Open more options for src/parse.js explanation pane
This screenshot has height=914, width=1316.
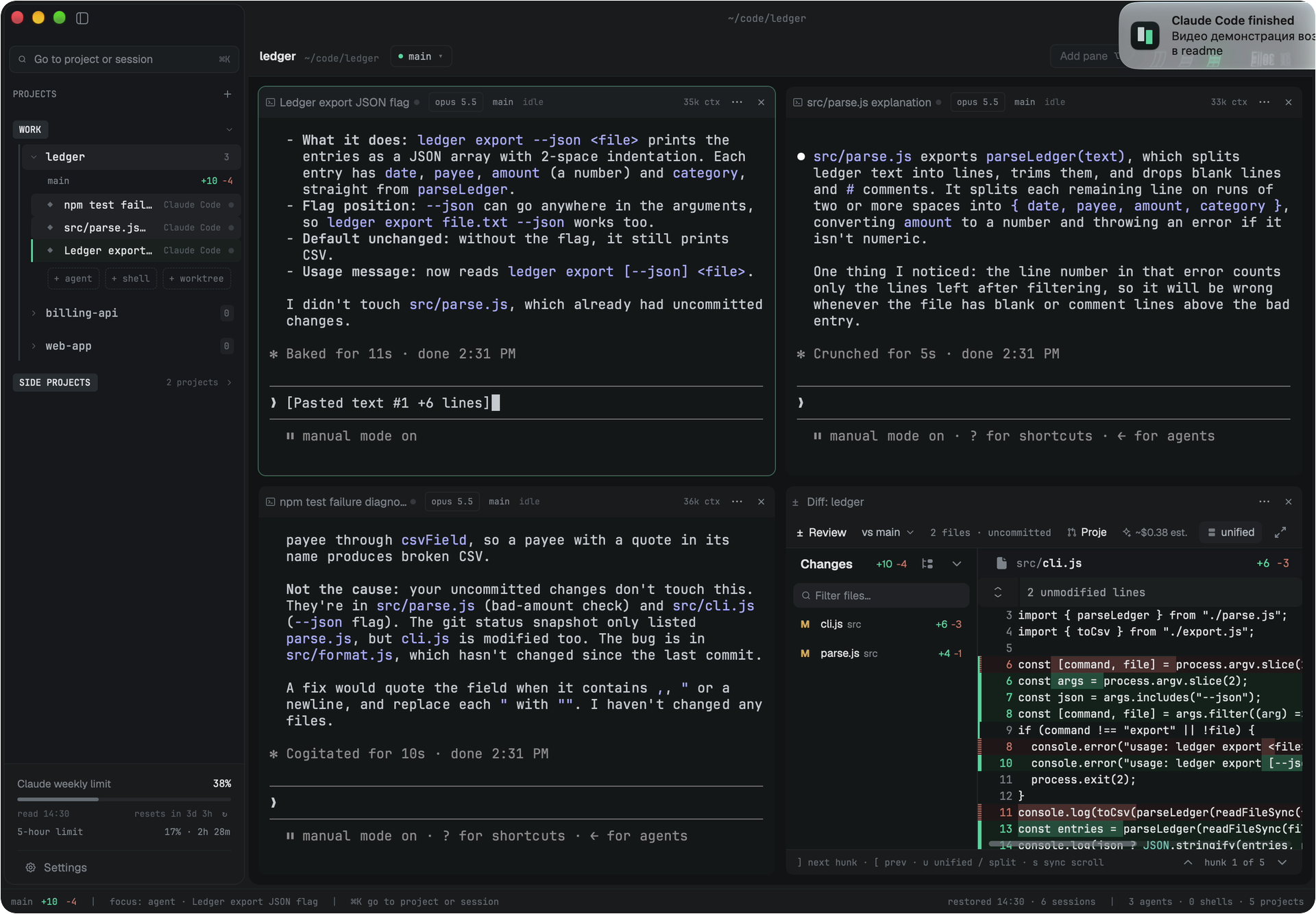tap(1265, 102)
